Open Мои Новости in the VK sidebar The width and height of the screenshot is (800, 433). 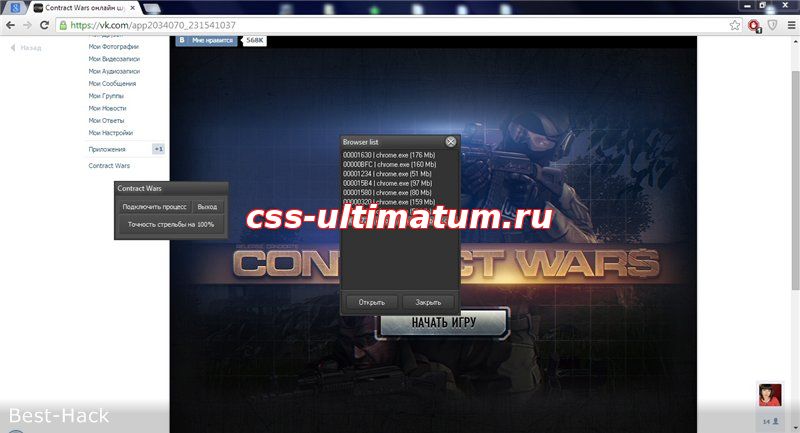coord(107,108)
